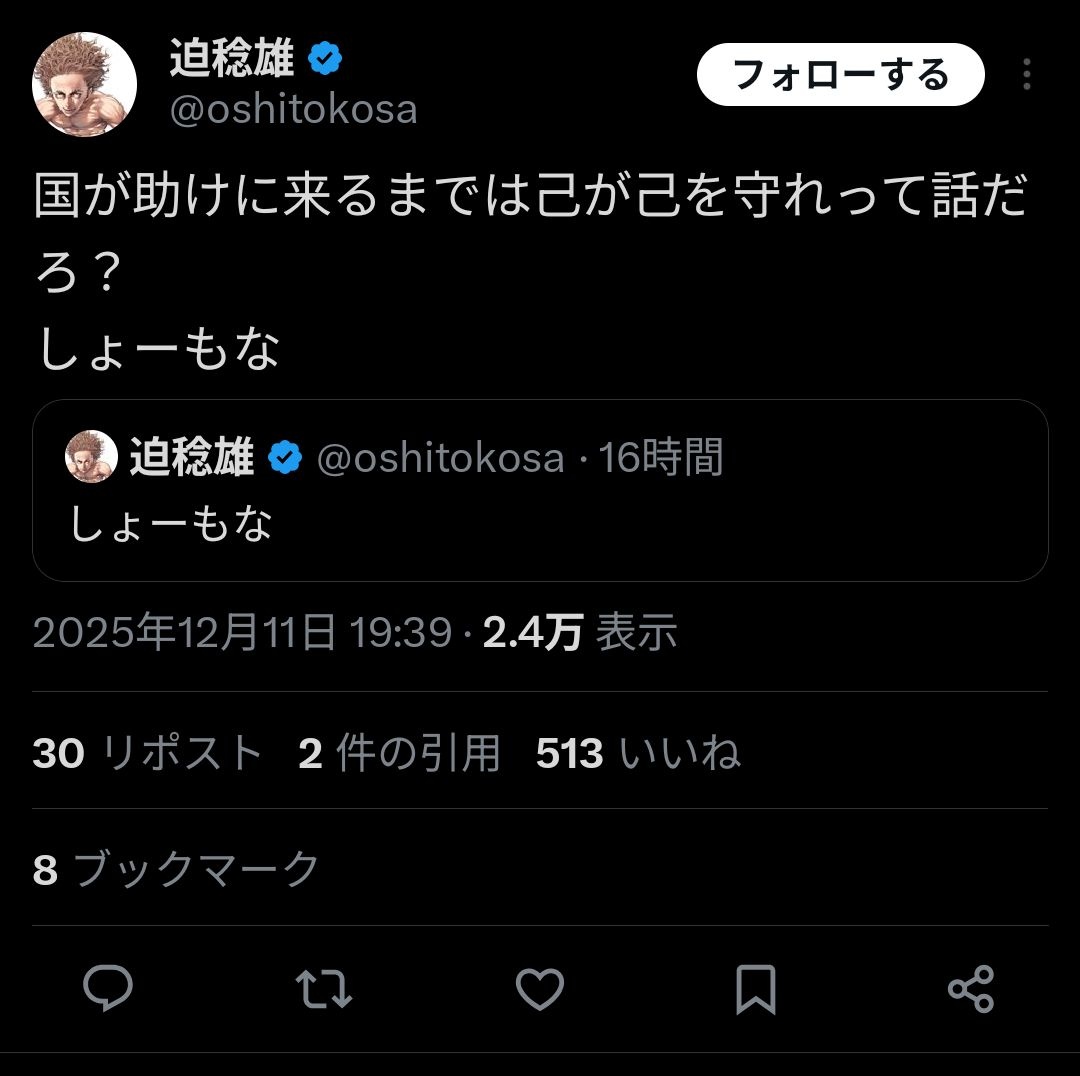
Task: View the 2 件の引用 quotes
Action: [399, 753]
